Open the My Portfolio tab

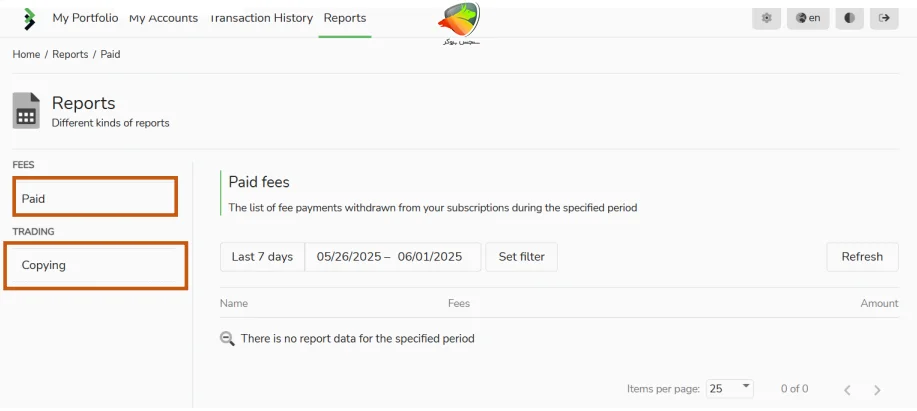85,18
